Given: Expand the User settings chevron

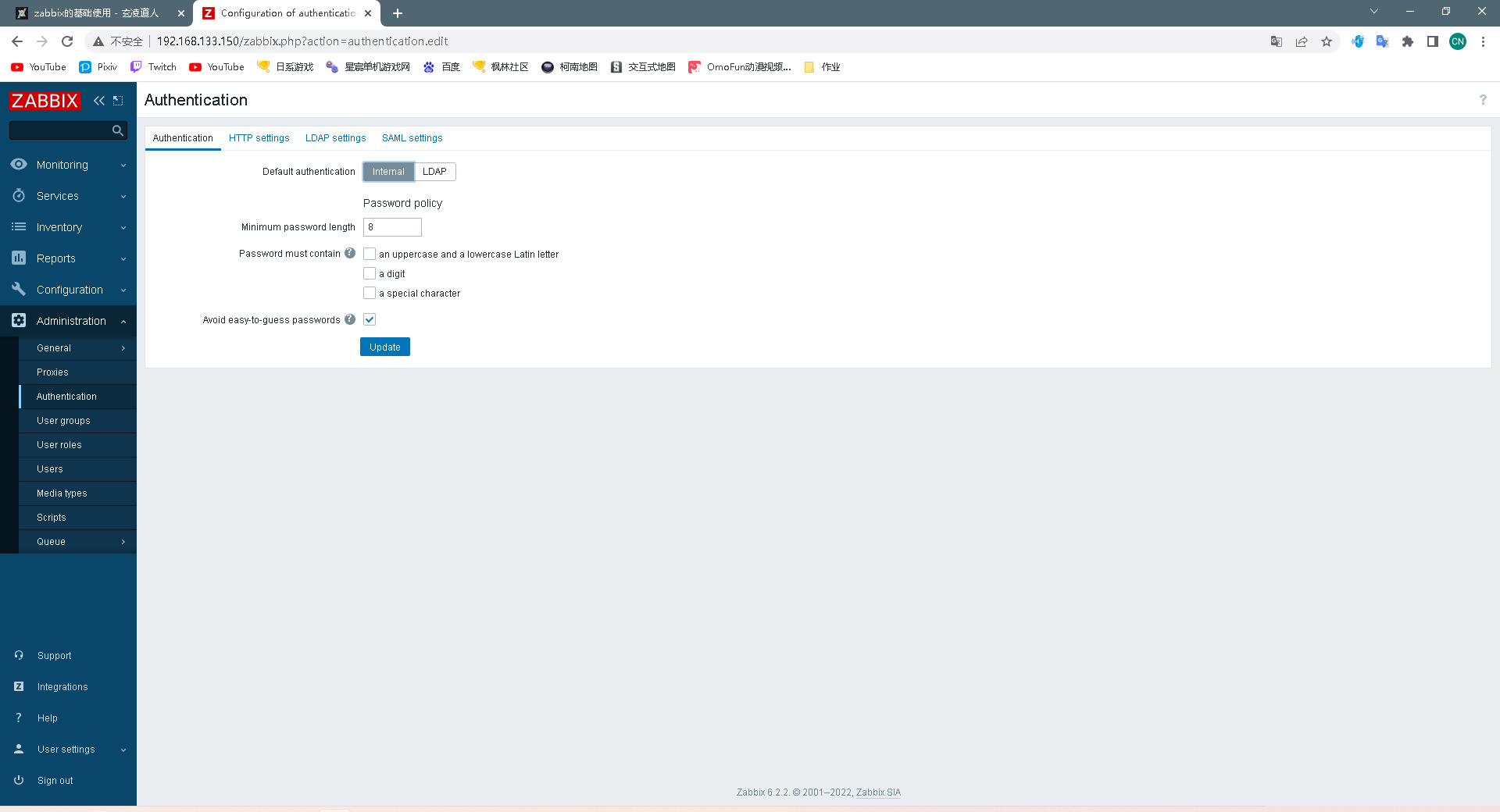Looking at the screenshot, I should click(123, 750).
